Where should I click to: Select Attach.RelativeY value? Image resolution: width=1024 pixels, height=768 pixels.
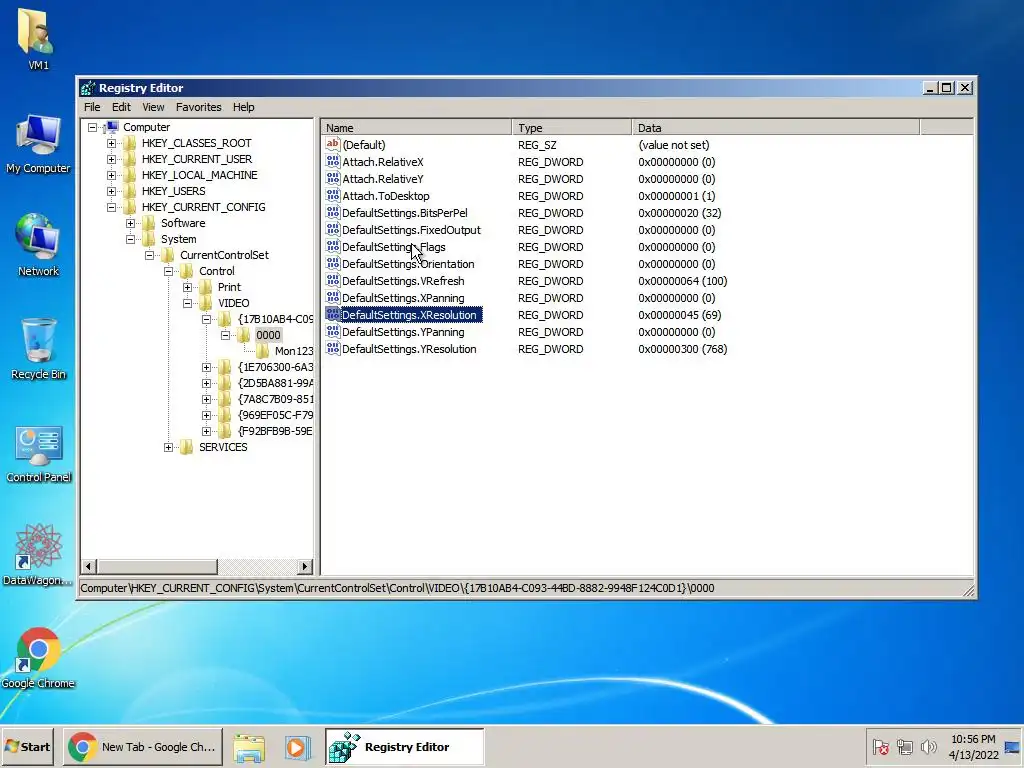point(383,179)
